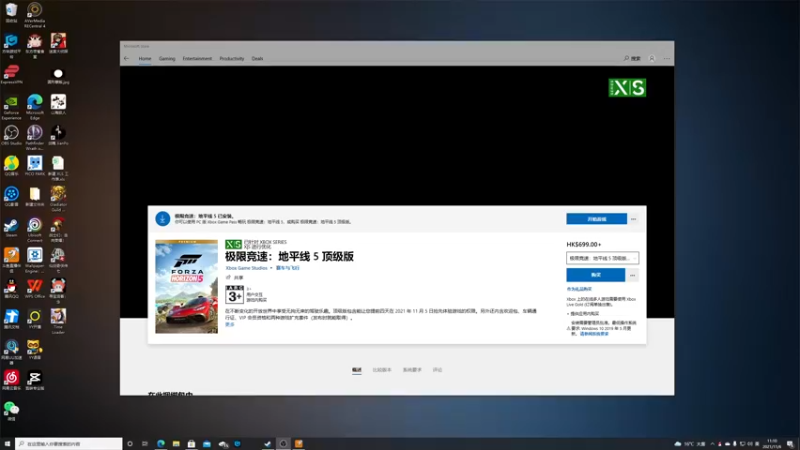Viewport: 800px width, 450px height.
Task: Open the racing and flying category link
Action: (288, 268)
